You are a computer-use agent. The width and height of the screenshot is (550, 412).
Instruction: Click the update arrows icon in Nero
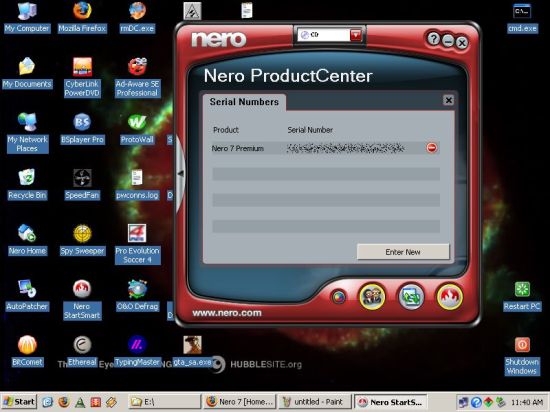click(411, 297)
